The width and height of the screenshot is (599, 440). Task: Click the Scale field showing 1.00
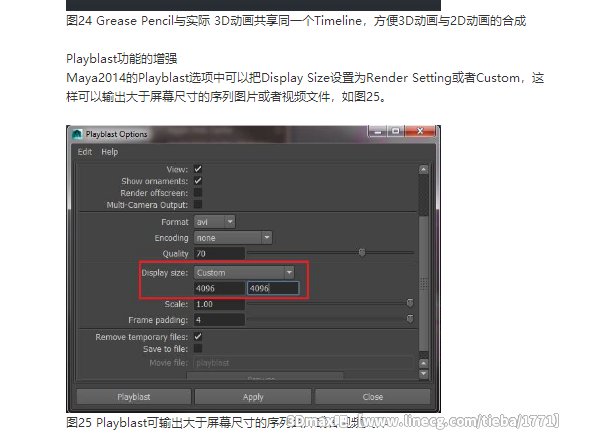(x=219, y=304)
